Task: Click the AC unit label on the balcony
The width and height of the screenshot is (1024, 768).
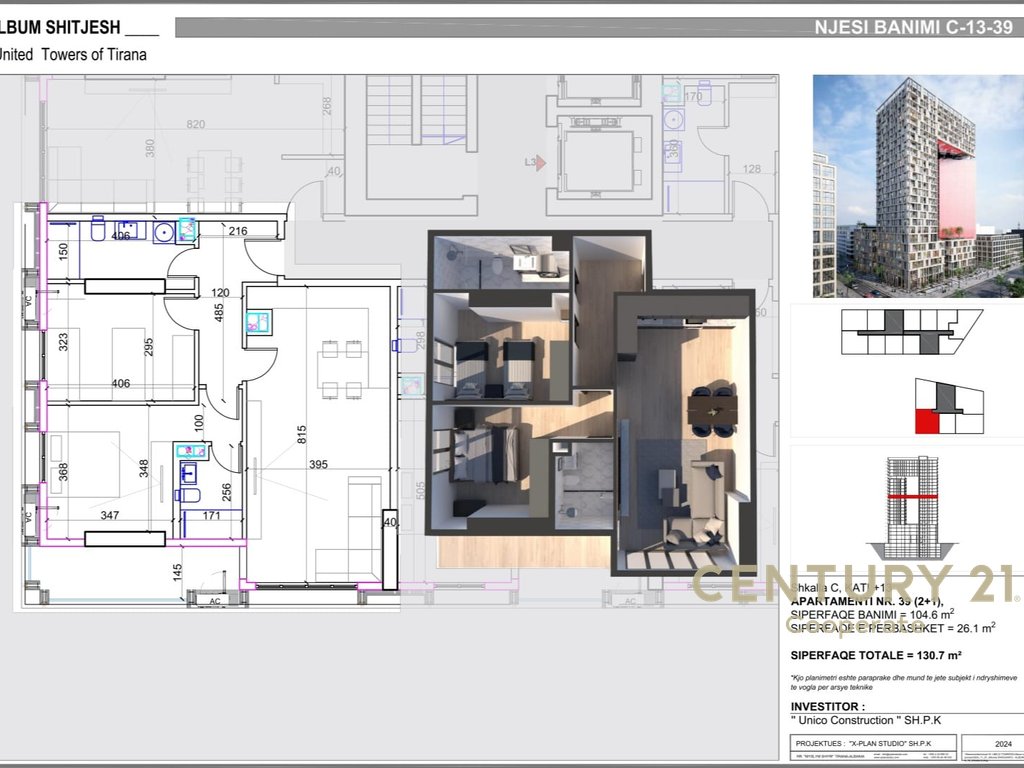Action: click(214, 601)
